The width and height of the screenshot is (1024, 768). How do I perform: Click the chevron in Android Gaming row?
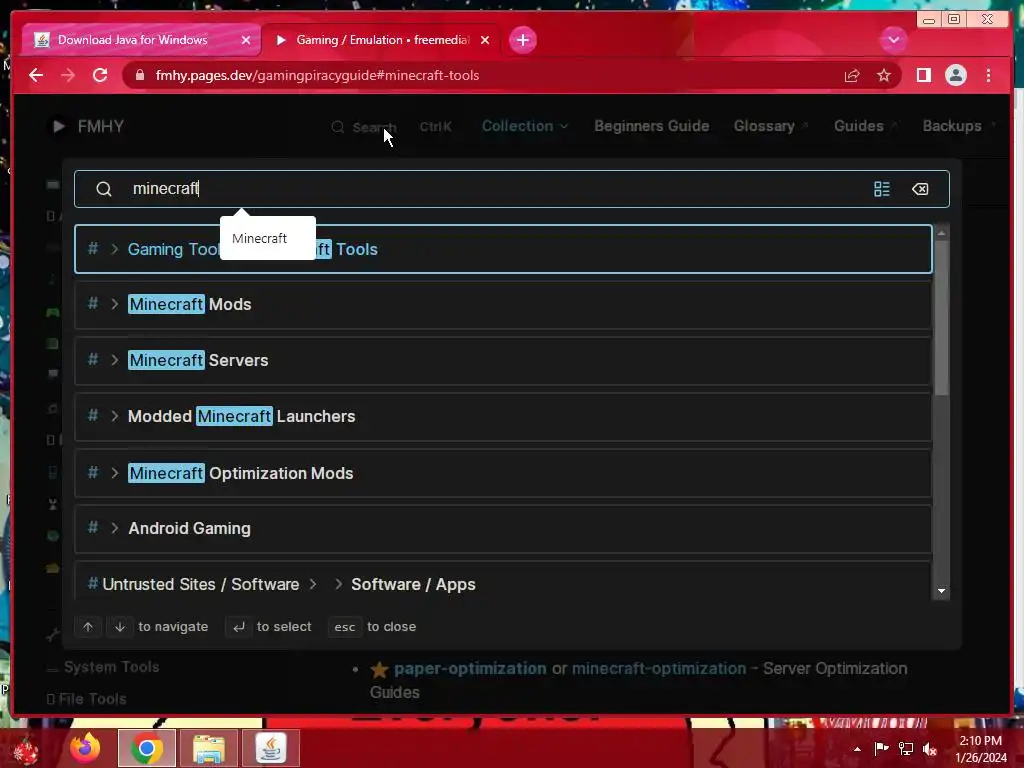coord(114,528)
